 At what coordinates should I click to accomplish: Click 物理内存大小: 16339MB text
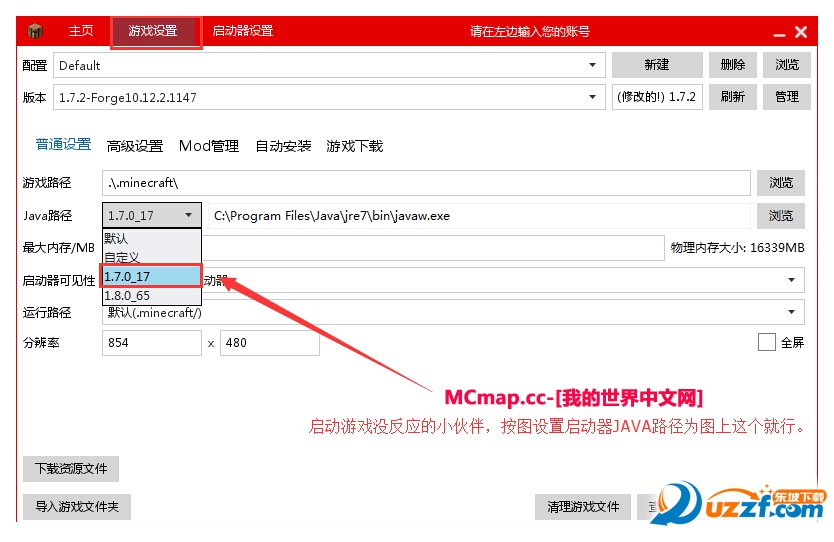(737, 248)
